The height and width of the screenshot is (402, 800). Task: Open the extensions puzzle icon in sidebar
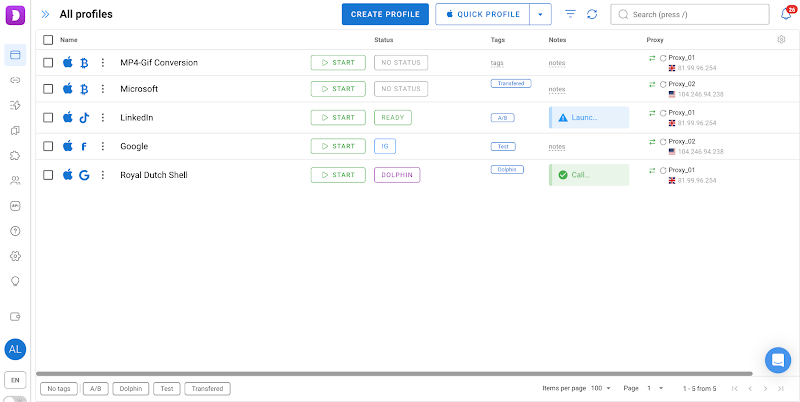pos(15,156)
